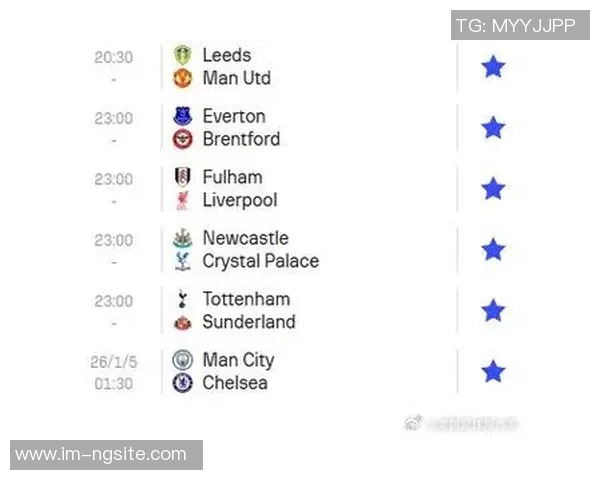Unfavorite the Fulham vs Liverpool match
This screenshot has height=480, width=600.
click(493, 189)
